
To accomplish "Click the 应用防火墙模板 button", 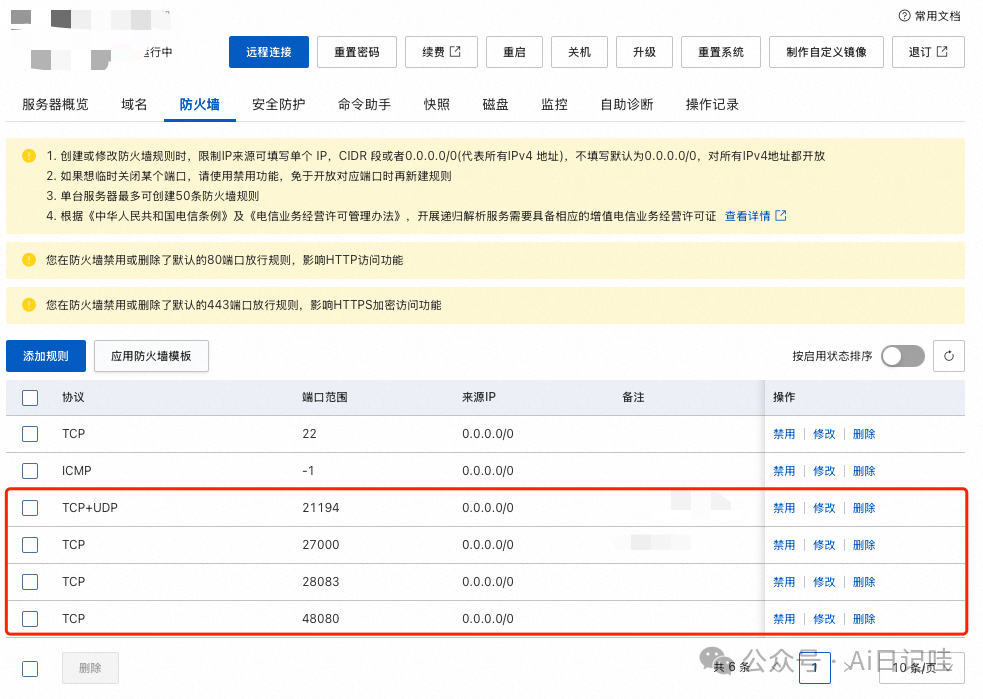I will coord(151,356).
